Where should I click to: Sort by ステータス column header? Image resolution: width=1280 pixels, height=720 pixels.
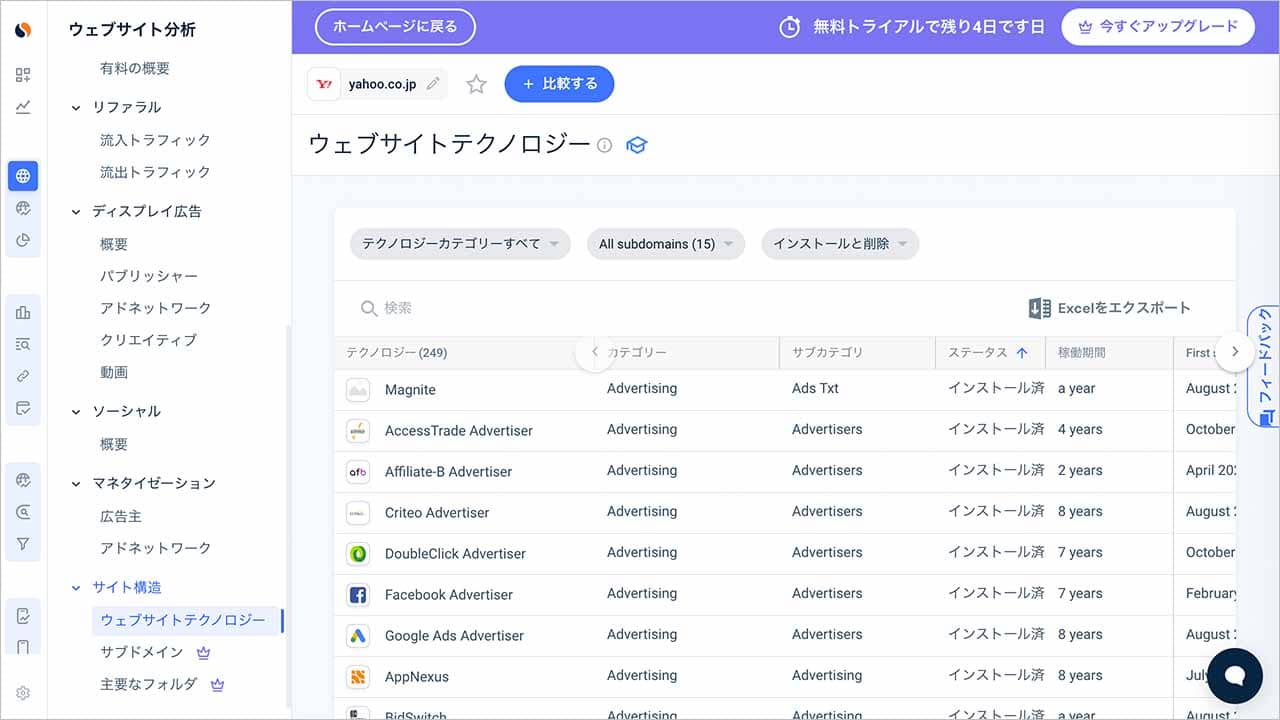click(x=988, y=353)
